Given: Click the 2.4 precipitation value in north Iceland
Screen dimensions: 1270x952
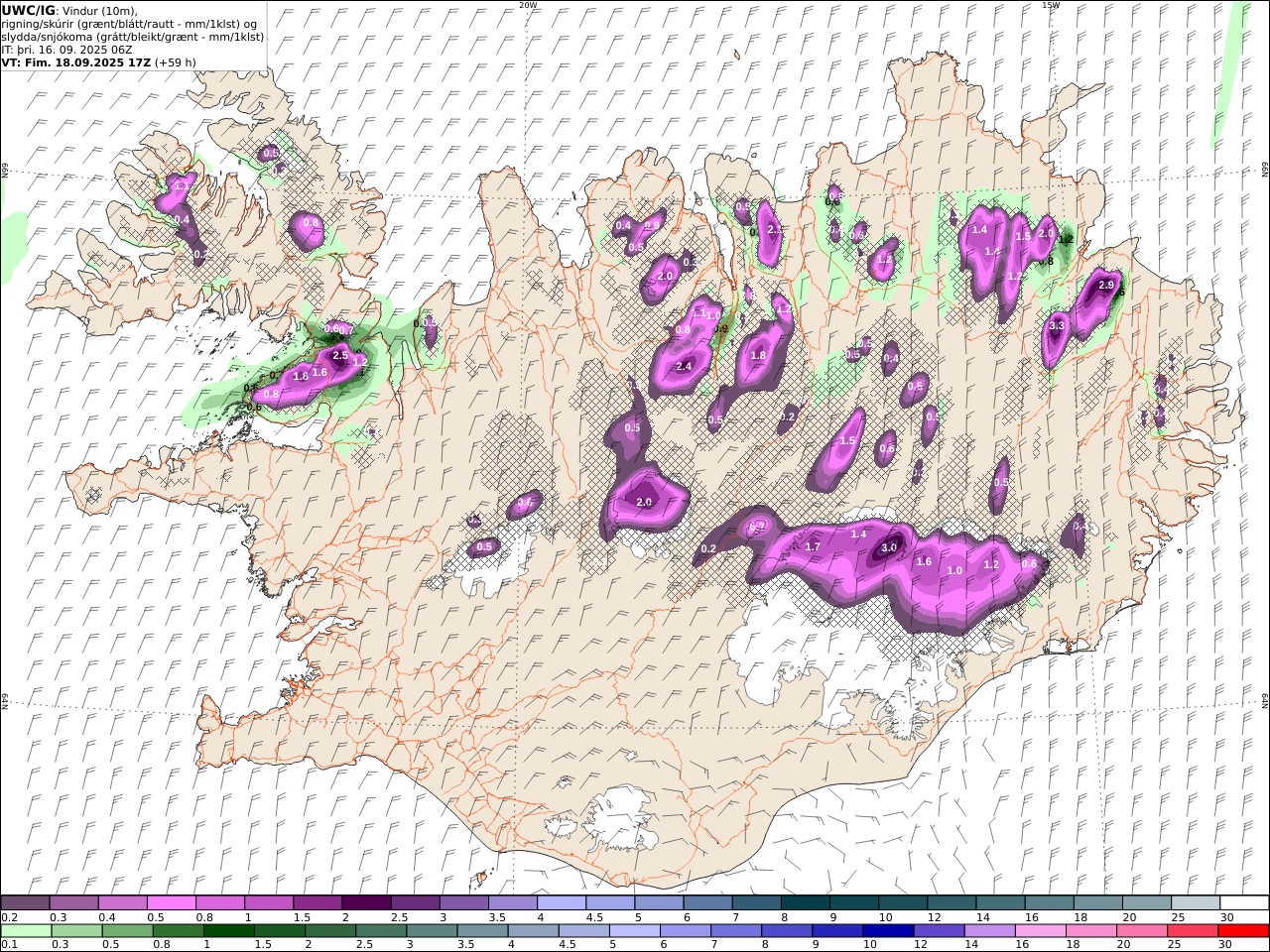Looking at the screenshot, I should point(684,367).
